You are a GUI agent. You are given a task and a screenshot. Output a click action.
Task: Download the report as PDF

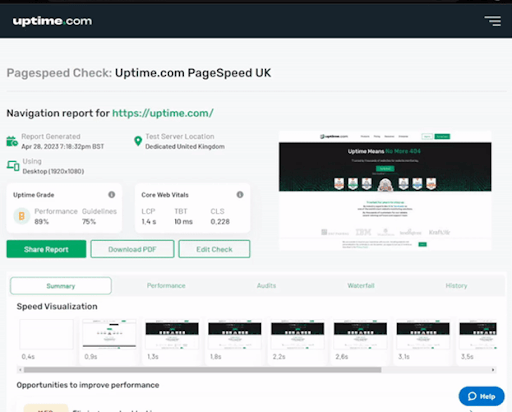132,249
